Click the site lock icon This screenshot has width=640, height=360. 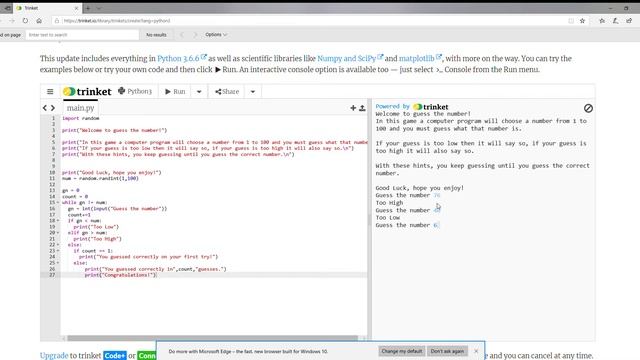tap(57, 20)
